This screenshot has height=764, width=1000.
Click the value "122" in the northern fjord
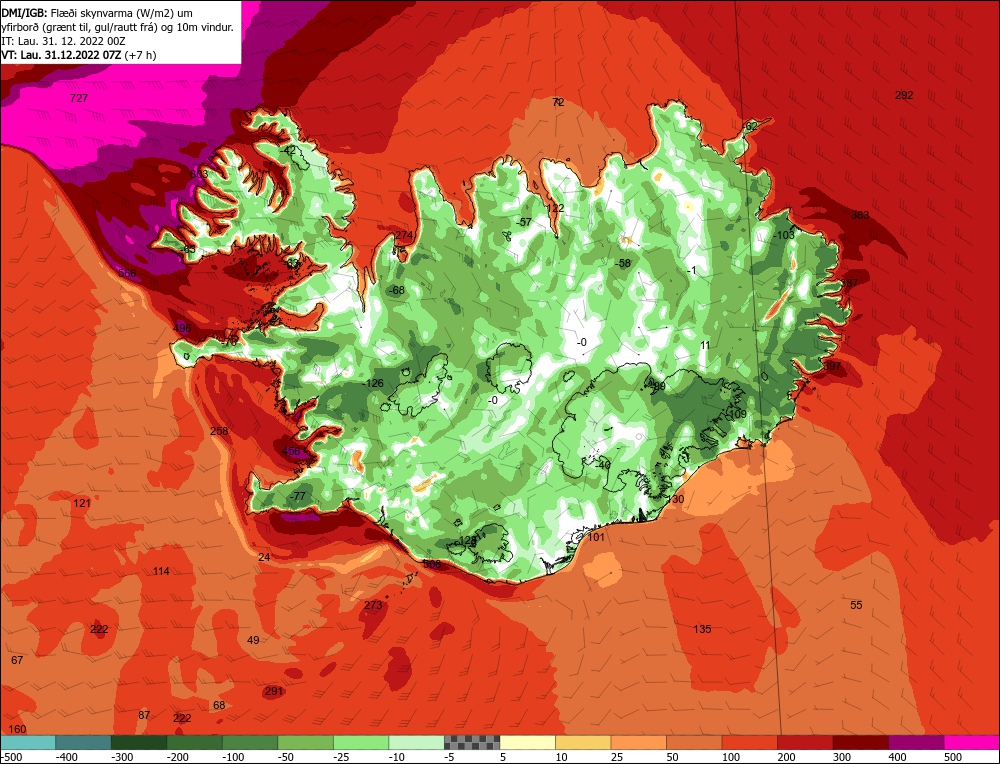(555, 209)
